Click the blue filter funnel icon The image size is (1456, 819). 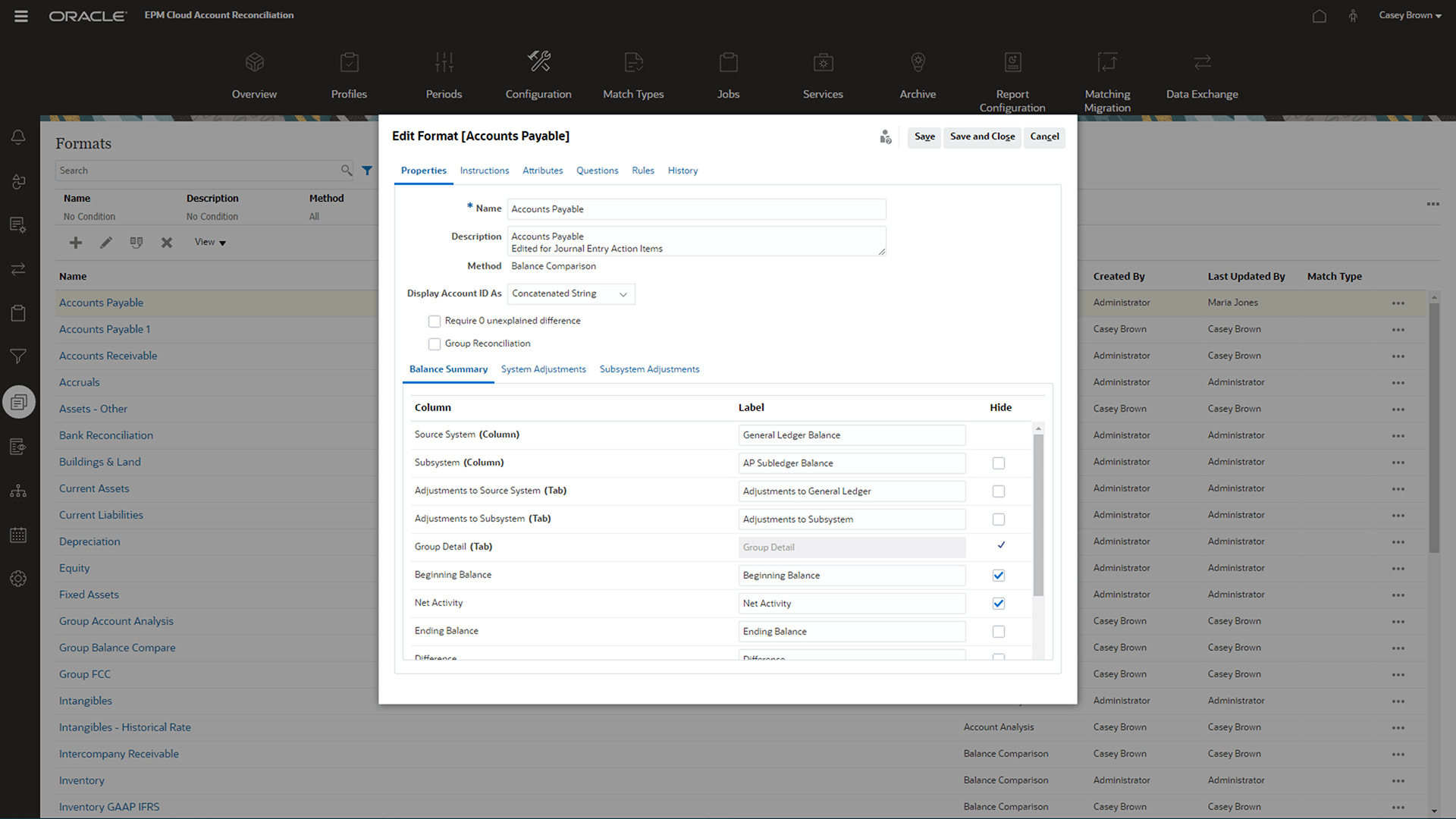point(367,171)
